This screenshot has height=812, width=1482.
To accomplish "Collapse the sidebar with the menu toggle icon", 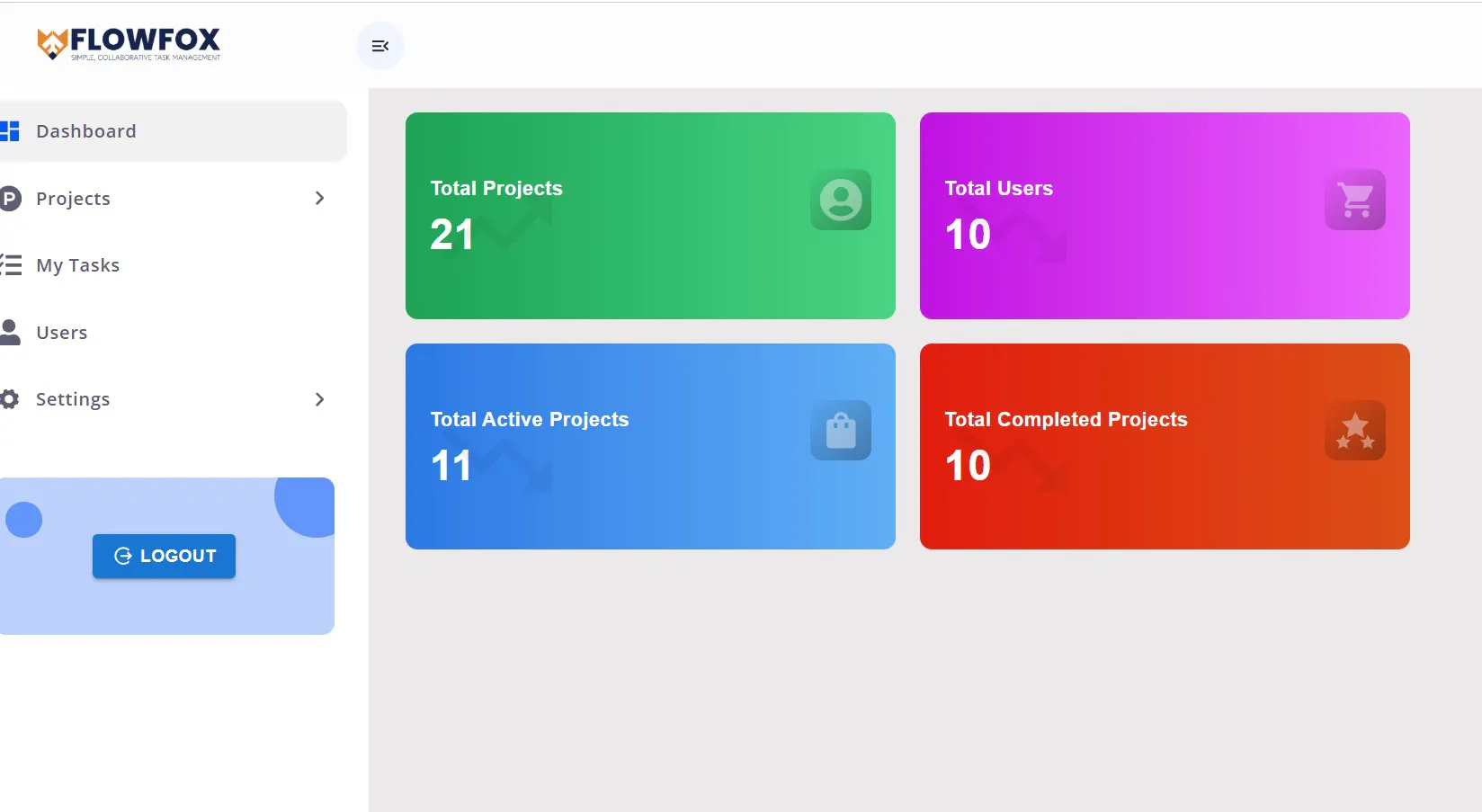I will pyautogui.click(x=380, y=46).
